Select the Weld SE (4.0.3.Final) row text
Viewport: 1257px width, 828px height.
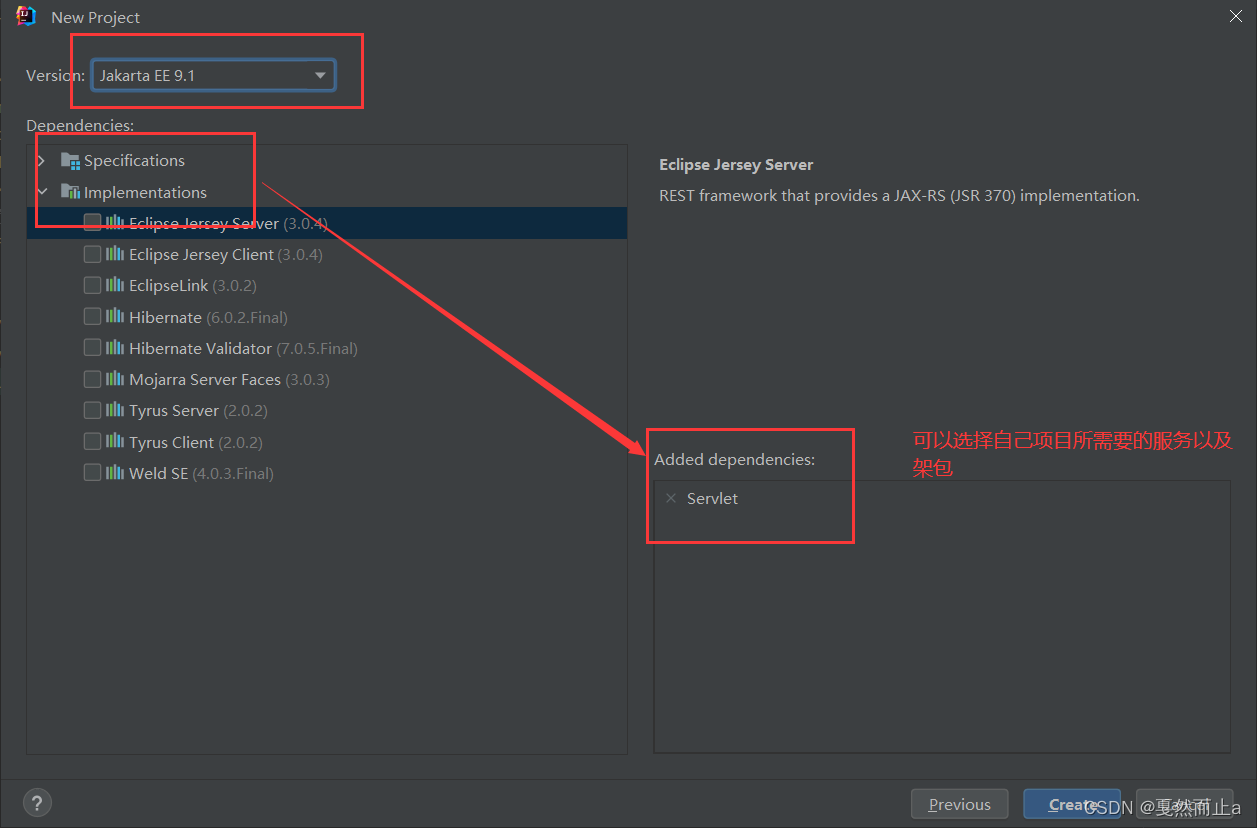click(x=201, y=473)
